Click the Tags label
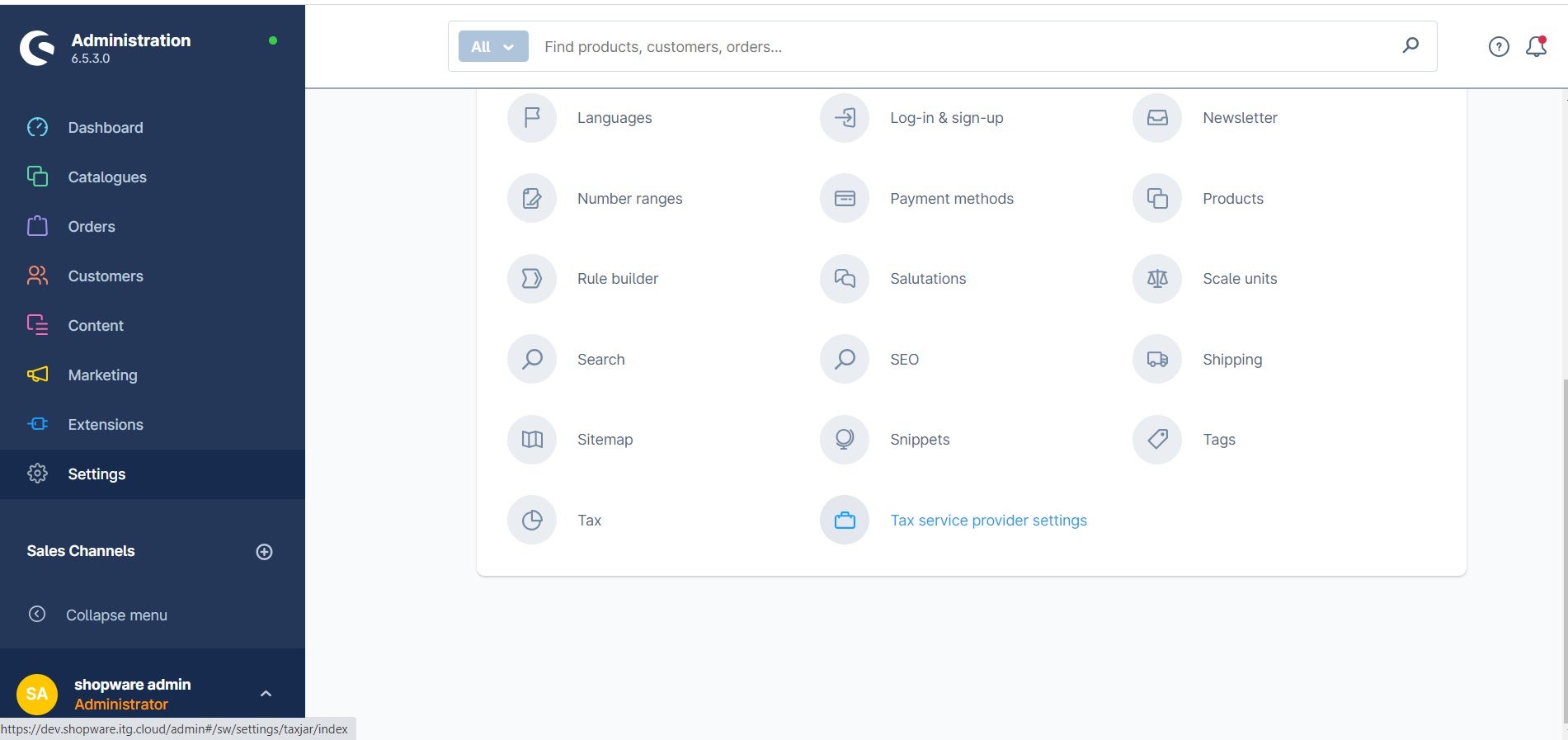The height and width of the screenshot is (740, 1568). click(1219, 440)
